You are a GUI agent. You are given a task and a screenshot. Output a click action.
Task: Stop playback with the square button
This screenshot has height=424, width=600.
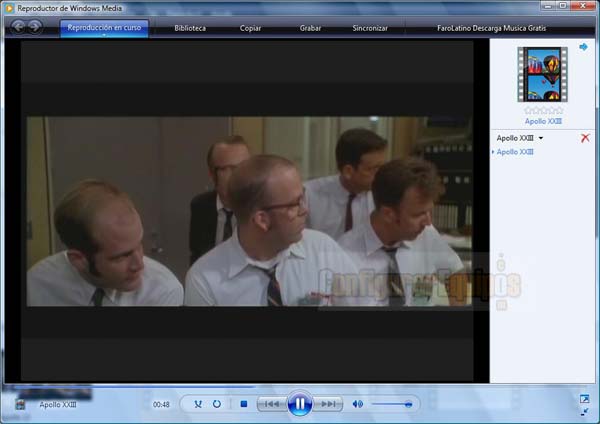[x=244, y=404]
